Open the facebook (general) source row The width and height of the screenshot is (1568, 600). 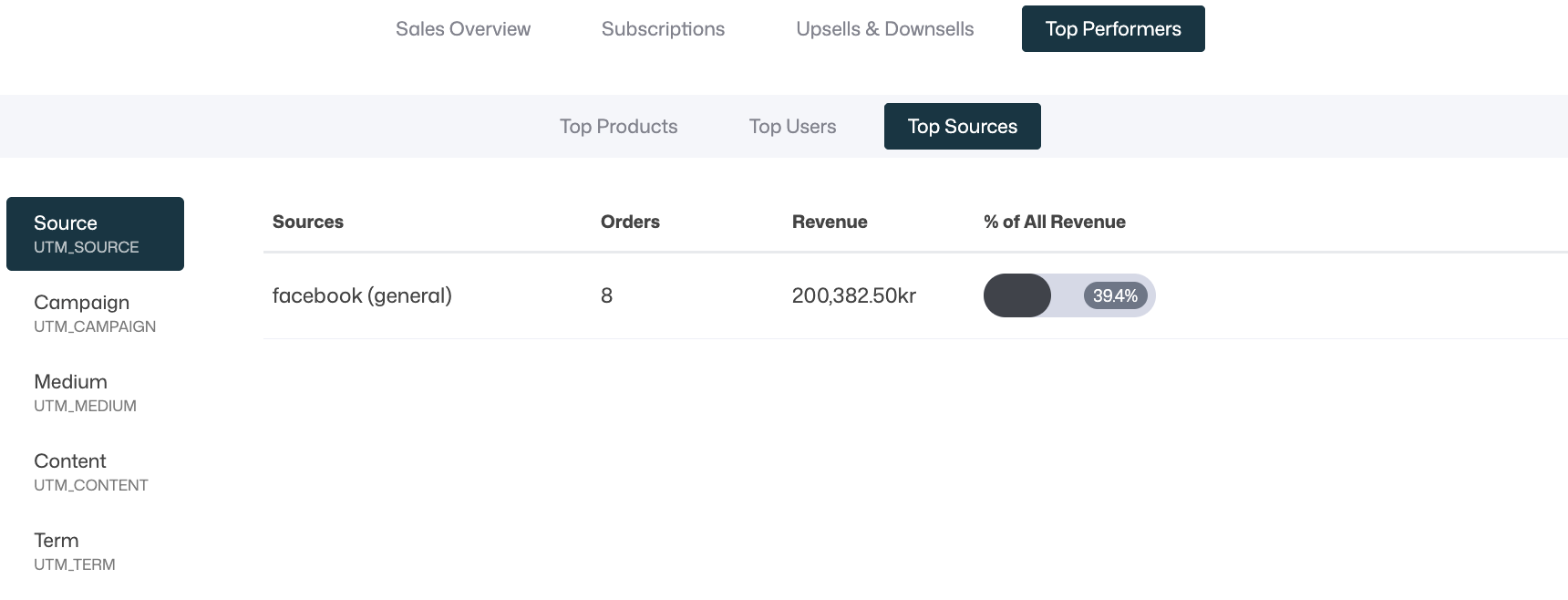(362, 295)
